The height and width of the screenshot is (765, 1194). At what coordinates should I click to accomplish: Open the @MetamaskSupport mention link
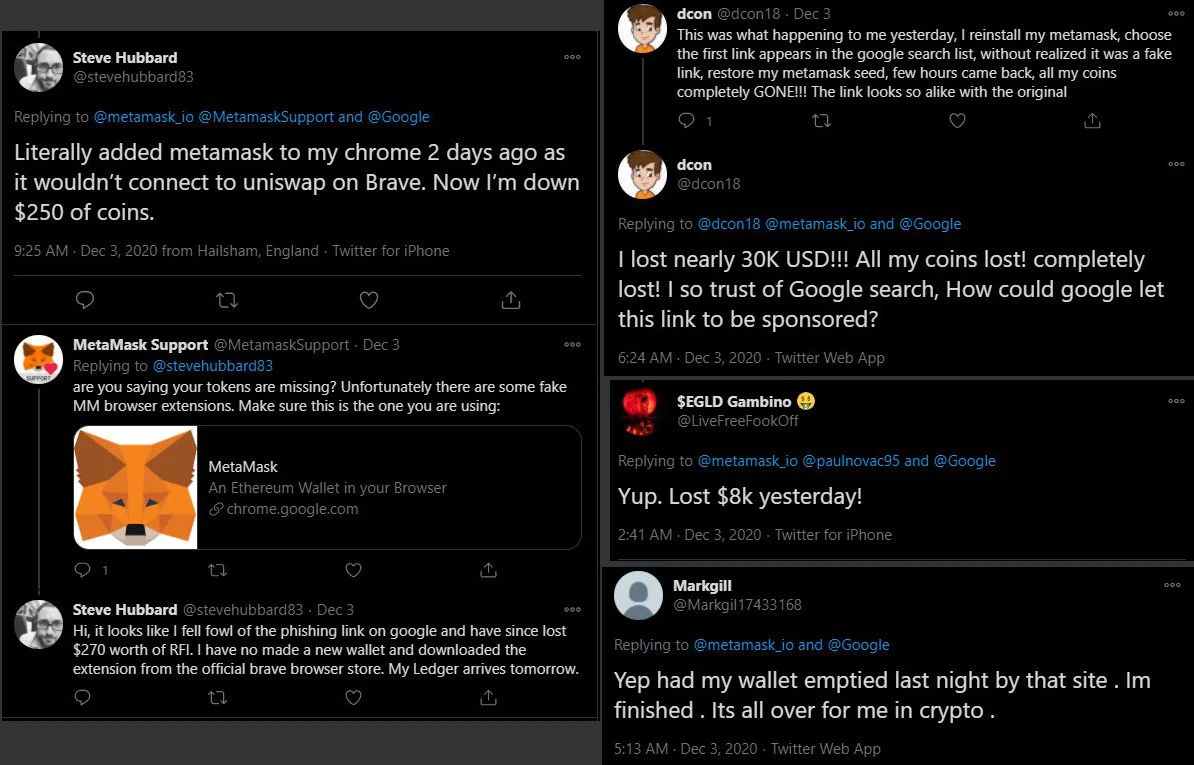click(266, 116)
